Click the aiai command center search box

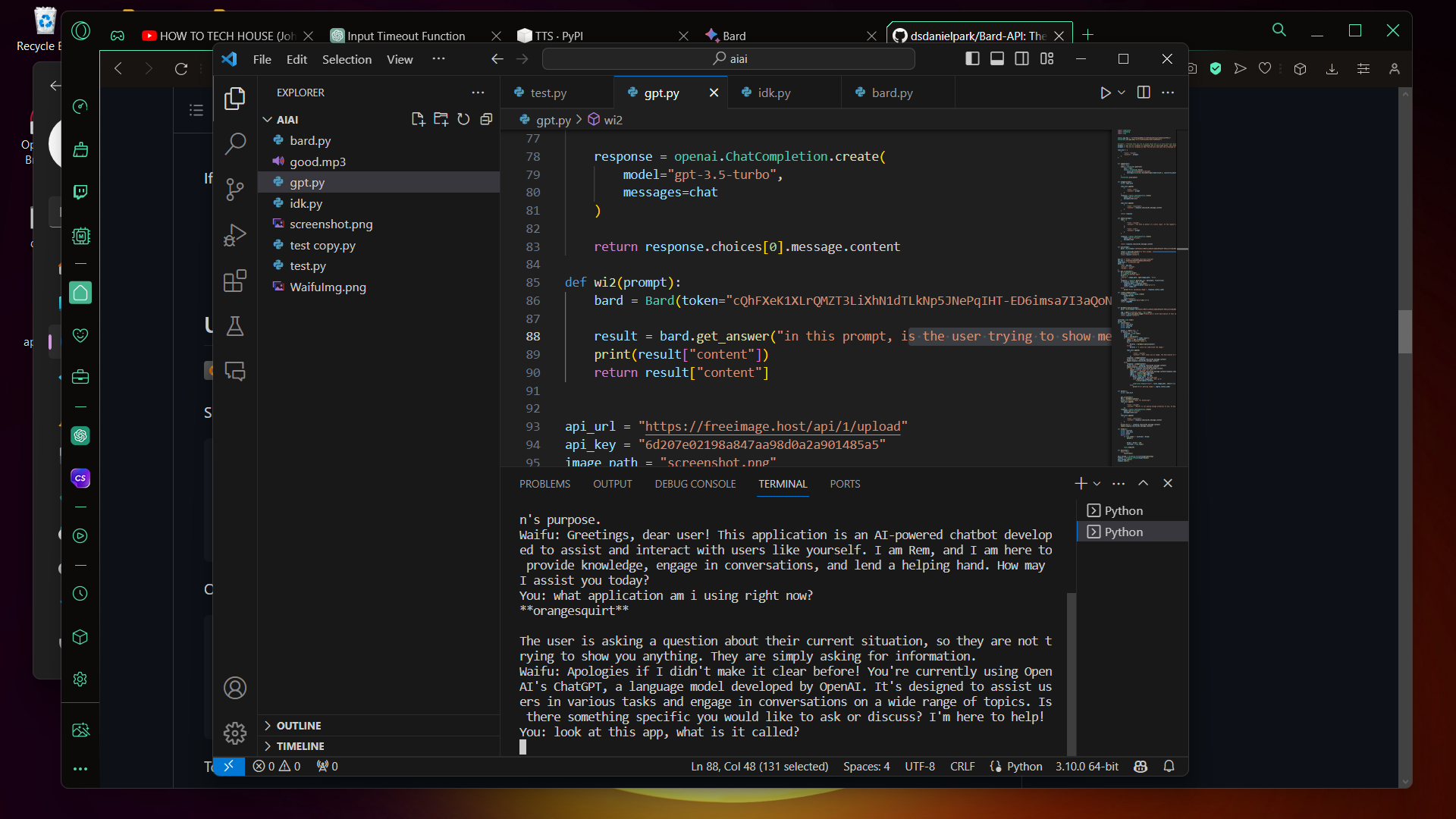(729, 59)
